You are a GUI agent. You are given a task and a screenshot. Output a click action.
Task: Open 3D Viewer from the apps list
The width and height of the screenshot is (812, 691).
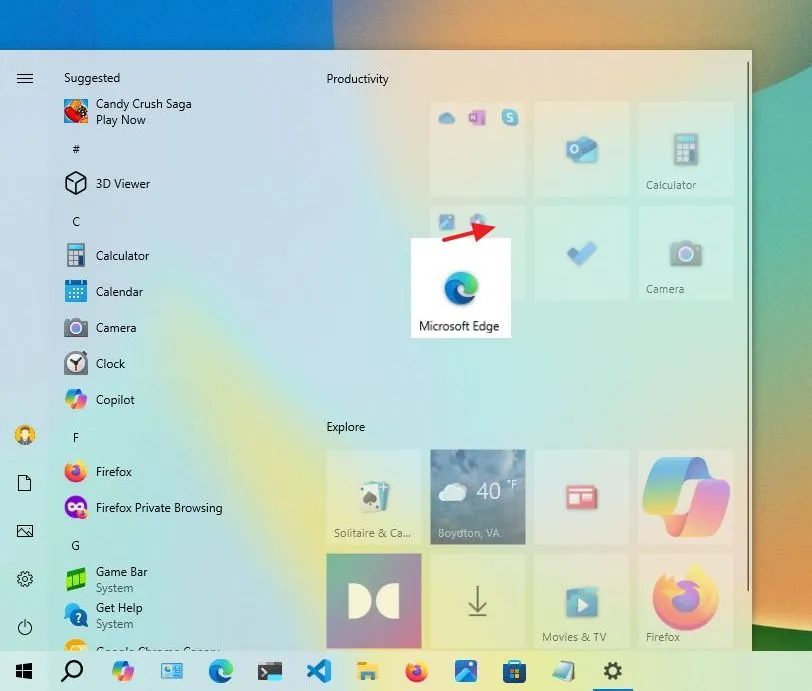pyautogui.click(x=120, y=183)
